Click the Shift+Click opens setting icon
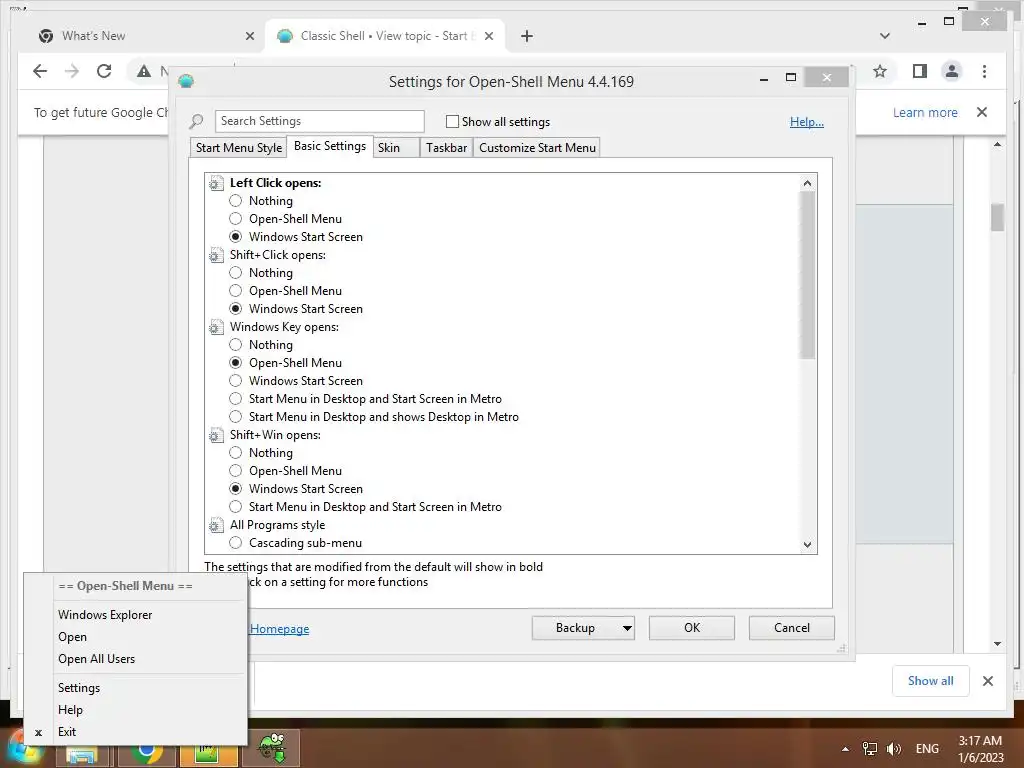Image resolution: width=1024 pixels, height=768 pixels. [x=216, y=255]
